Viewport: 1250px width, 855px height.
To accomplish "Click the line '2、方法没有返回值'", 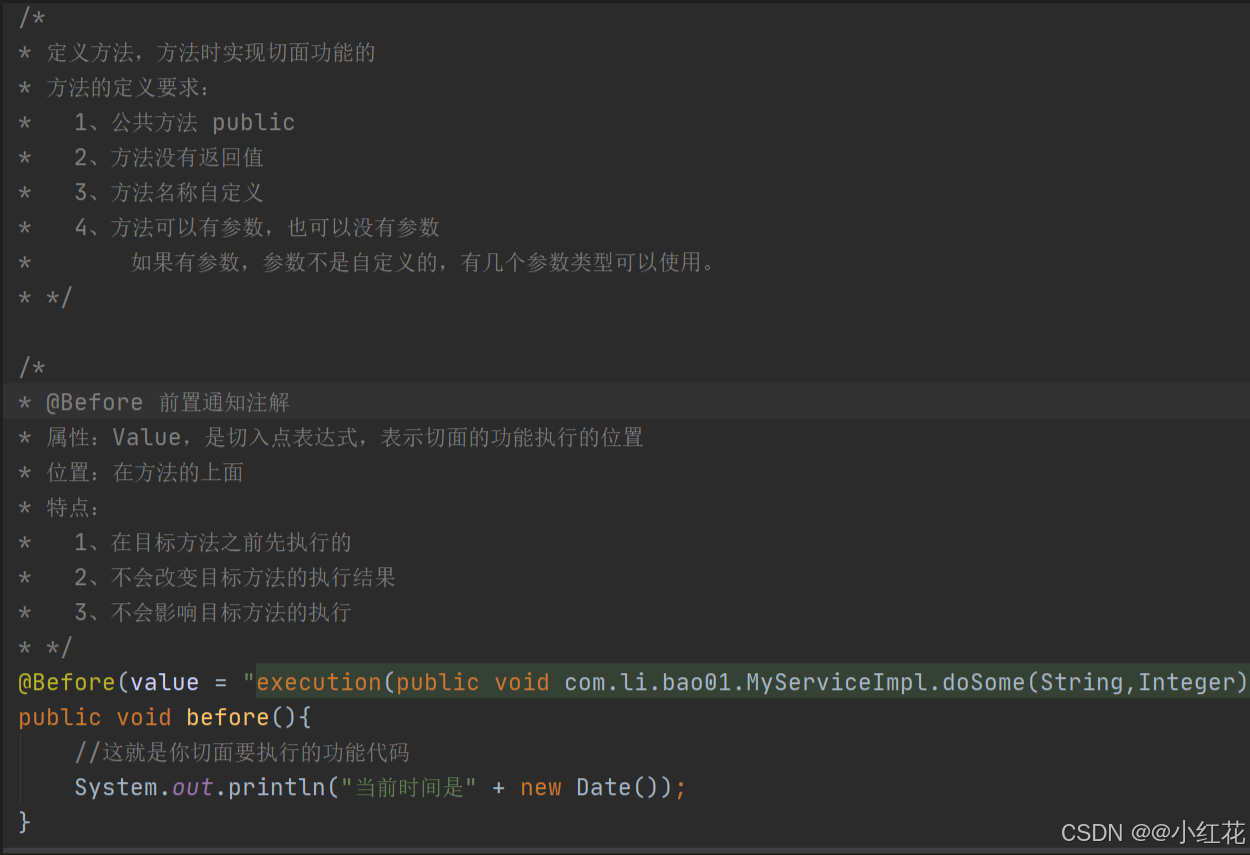I will tap(169, 158).
